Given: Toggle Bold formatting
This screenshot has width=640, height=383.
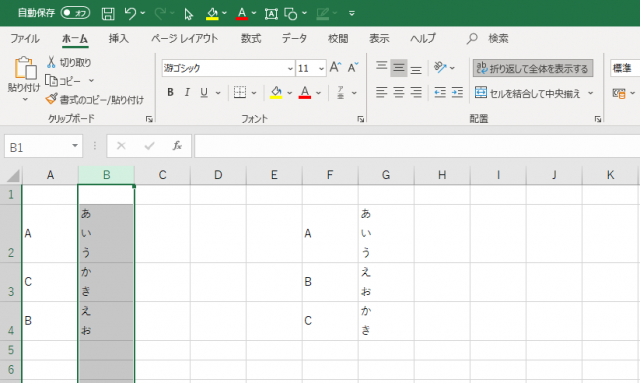Looking at the screenshot, I should (171, 93).
